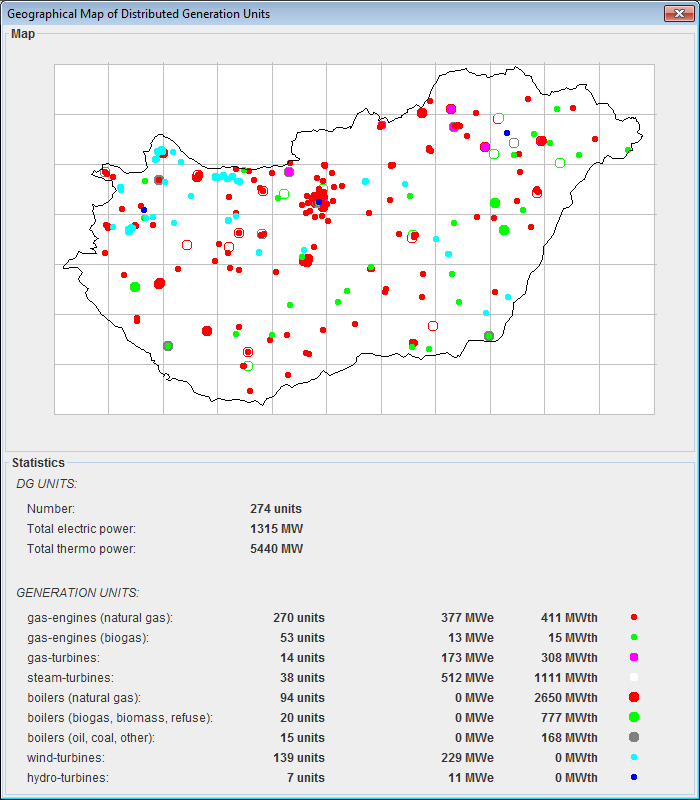Select the '411 MWth' value

click(x=569, y=618)
